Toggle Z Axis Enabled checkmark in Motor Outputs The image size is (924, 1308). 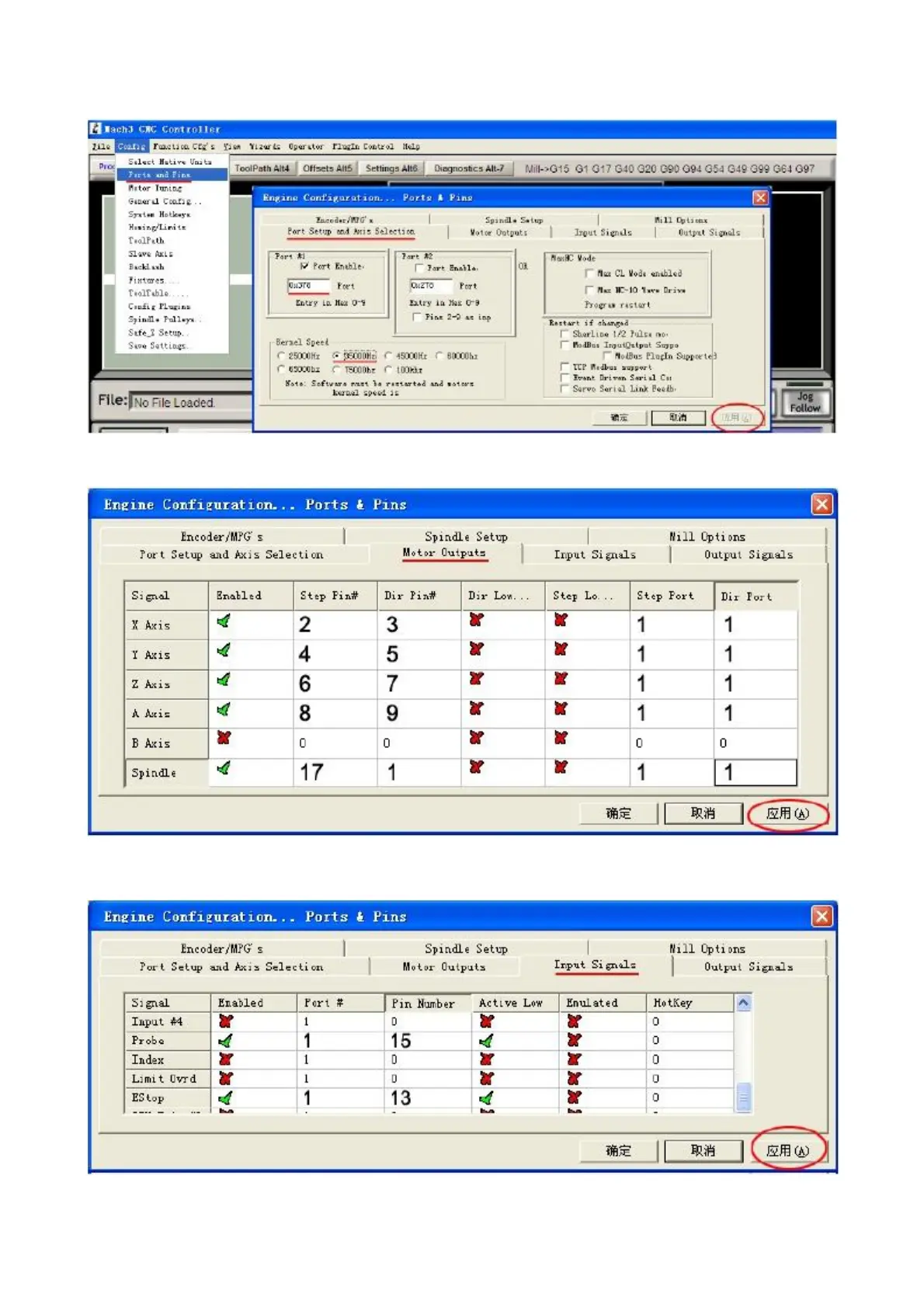[224, 680]
